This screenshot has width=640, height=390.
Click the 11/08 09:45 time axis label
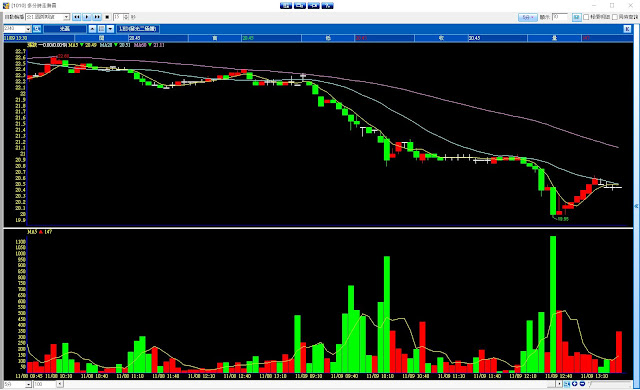coord(29,376)
